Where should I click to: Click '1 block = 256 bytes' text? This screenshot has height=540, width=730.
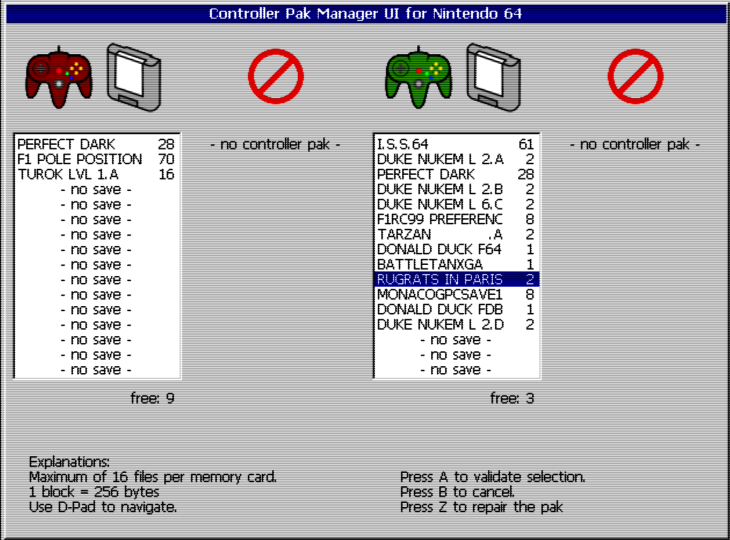point(94,492)
